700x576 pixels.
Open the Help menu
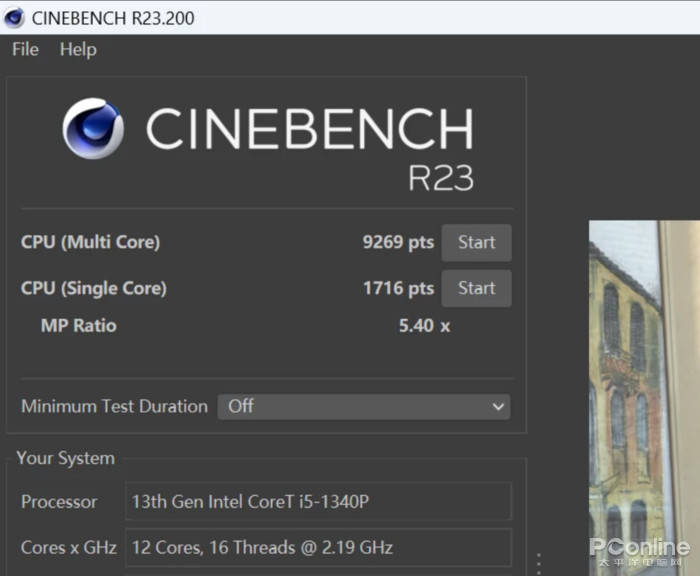click(78, 49)
